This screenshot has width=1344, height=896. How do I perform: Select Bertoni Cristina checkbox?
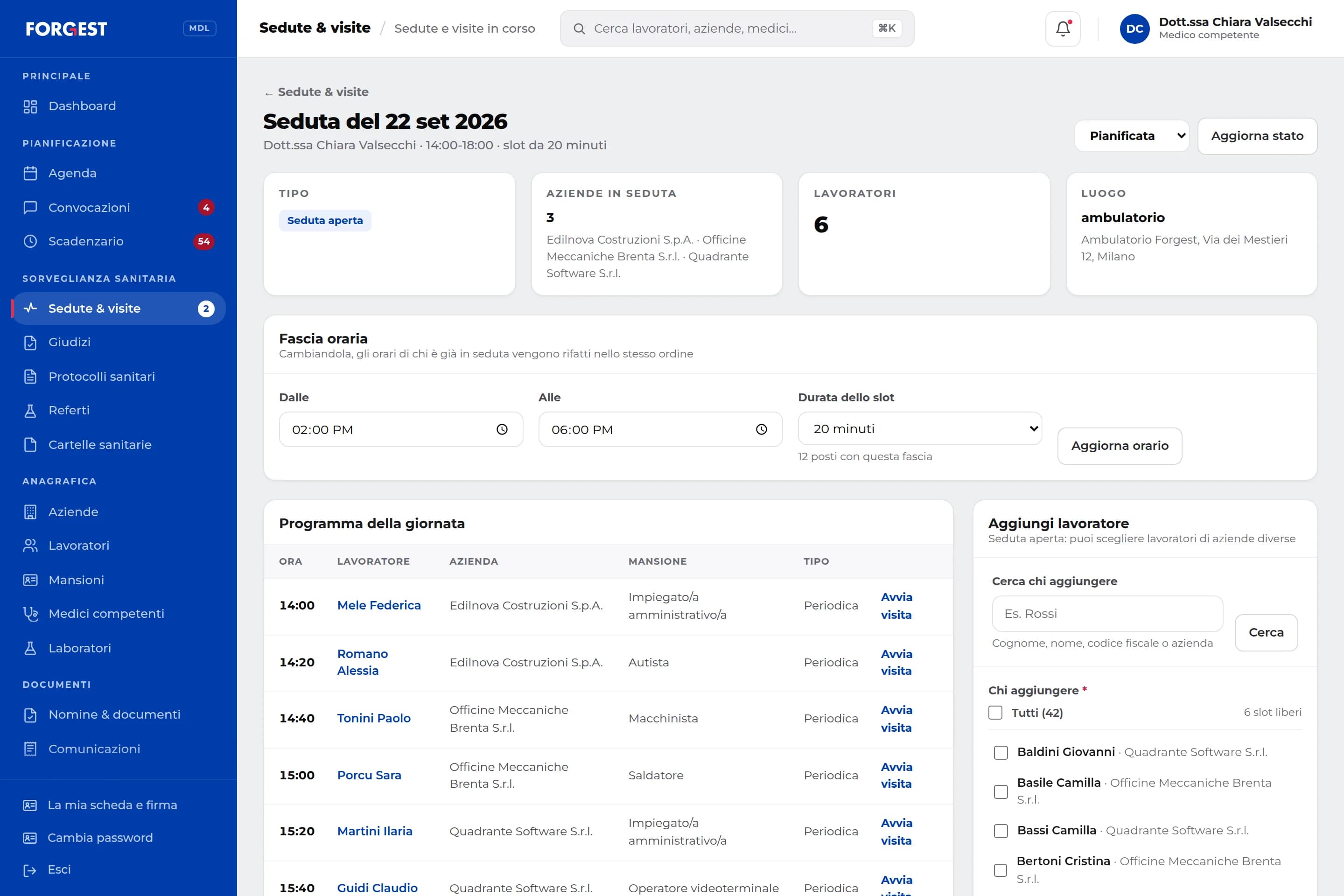point(1001,870)
